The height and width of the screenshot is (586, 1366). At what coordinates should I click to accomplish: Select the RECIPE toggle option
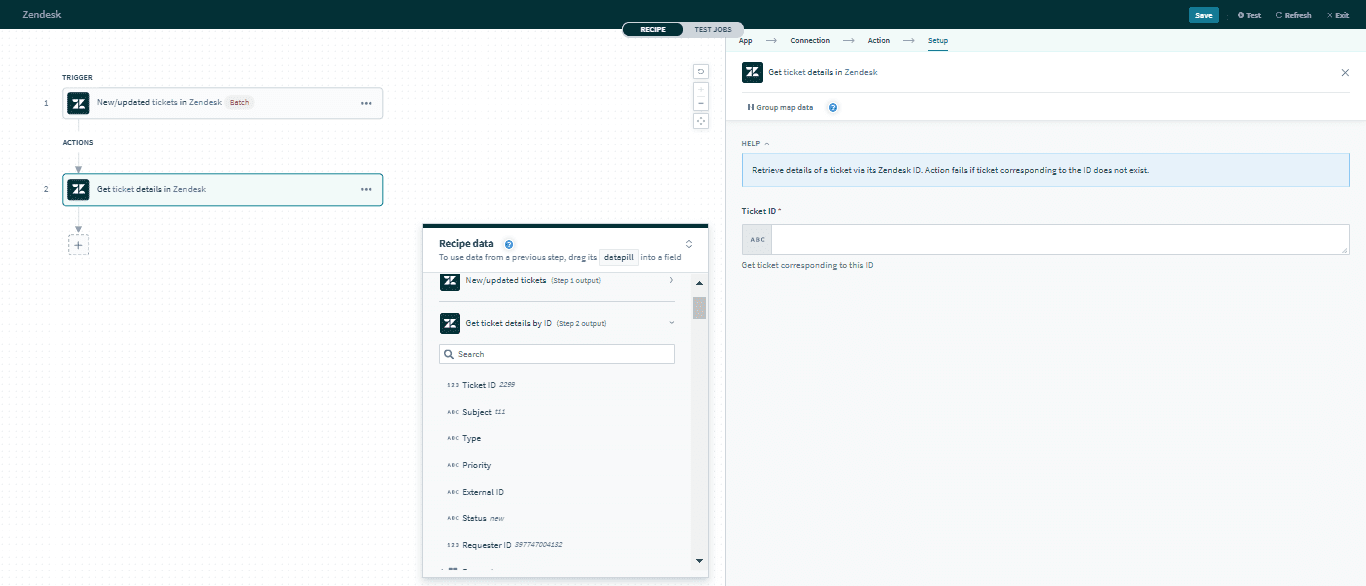click(653, 29)
